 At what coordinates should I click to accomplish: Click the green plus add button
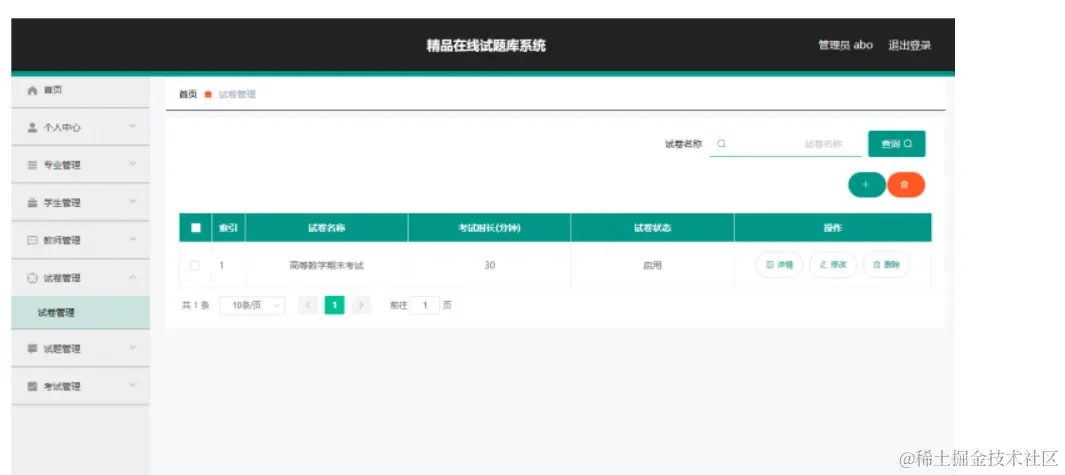pyautogui.click(x=866, y=185)
